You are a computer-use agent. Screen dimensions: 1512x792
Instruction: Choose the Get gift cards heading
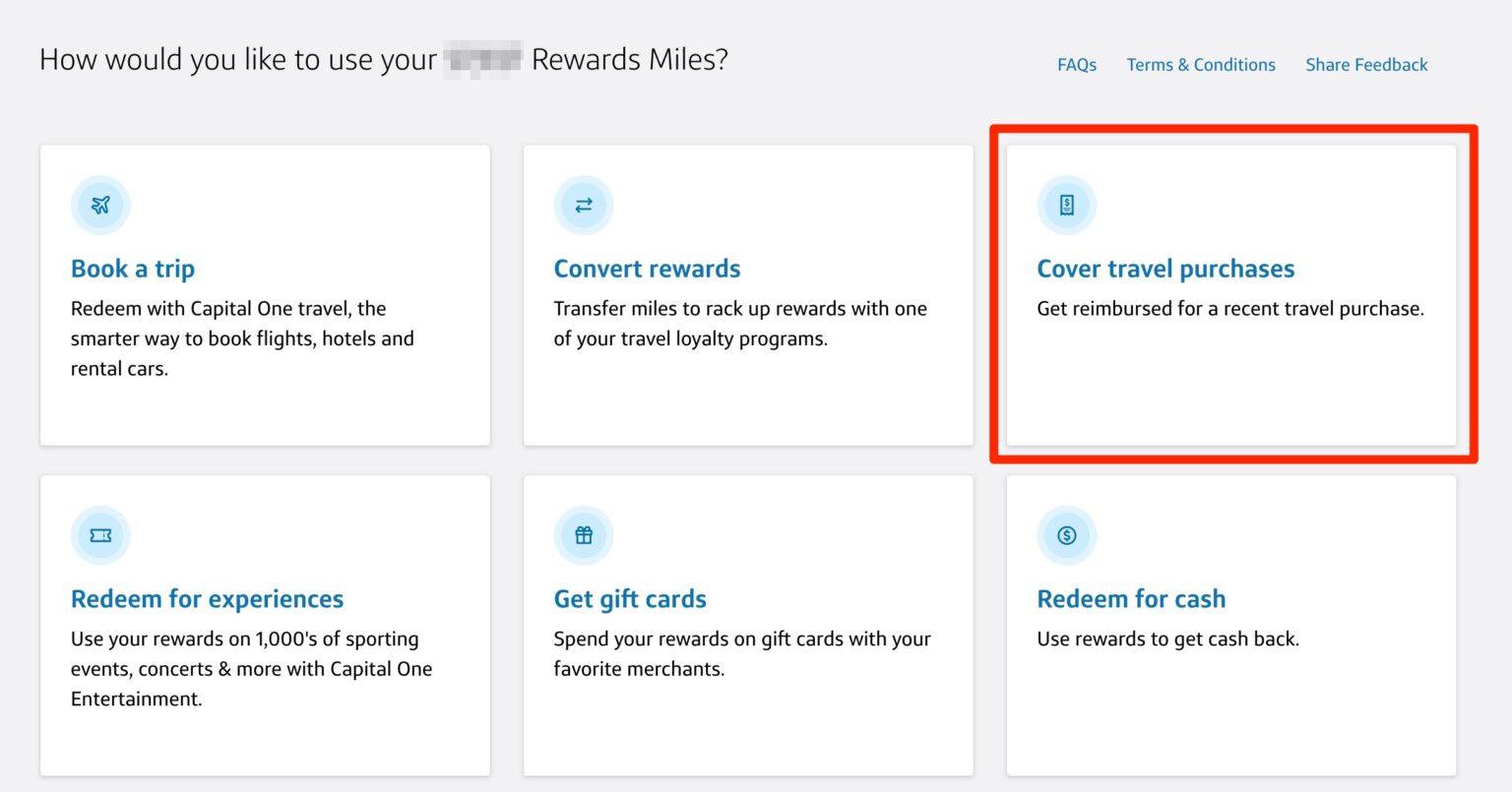click(x=630, y=599)
